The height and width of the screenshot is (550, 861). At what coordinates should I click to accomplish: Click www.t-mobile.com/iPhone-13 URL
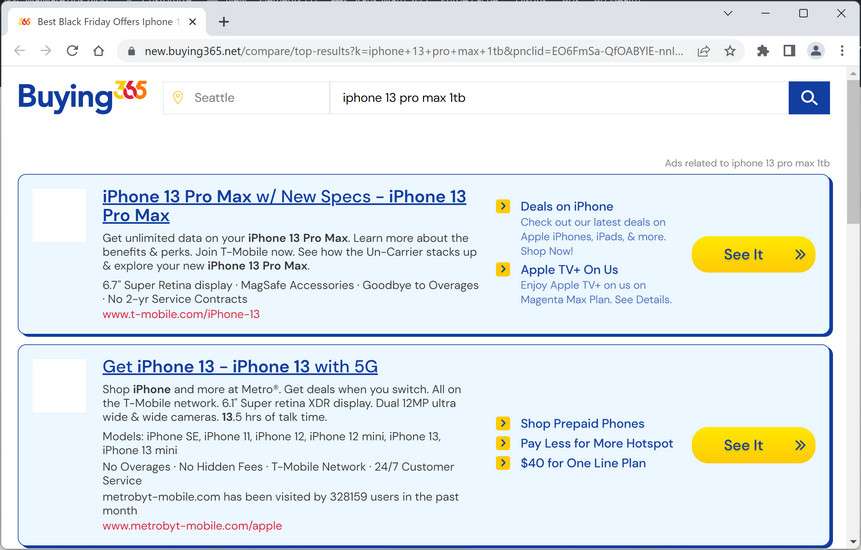coord(181,314)
